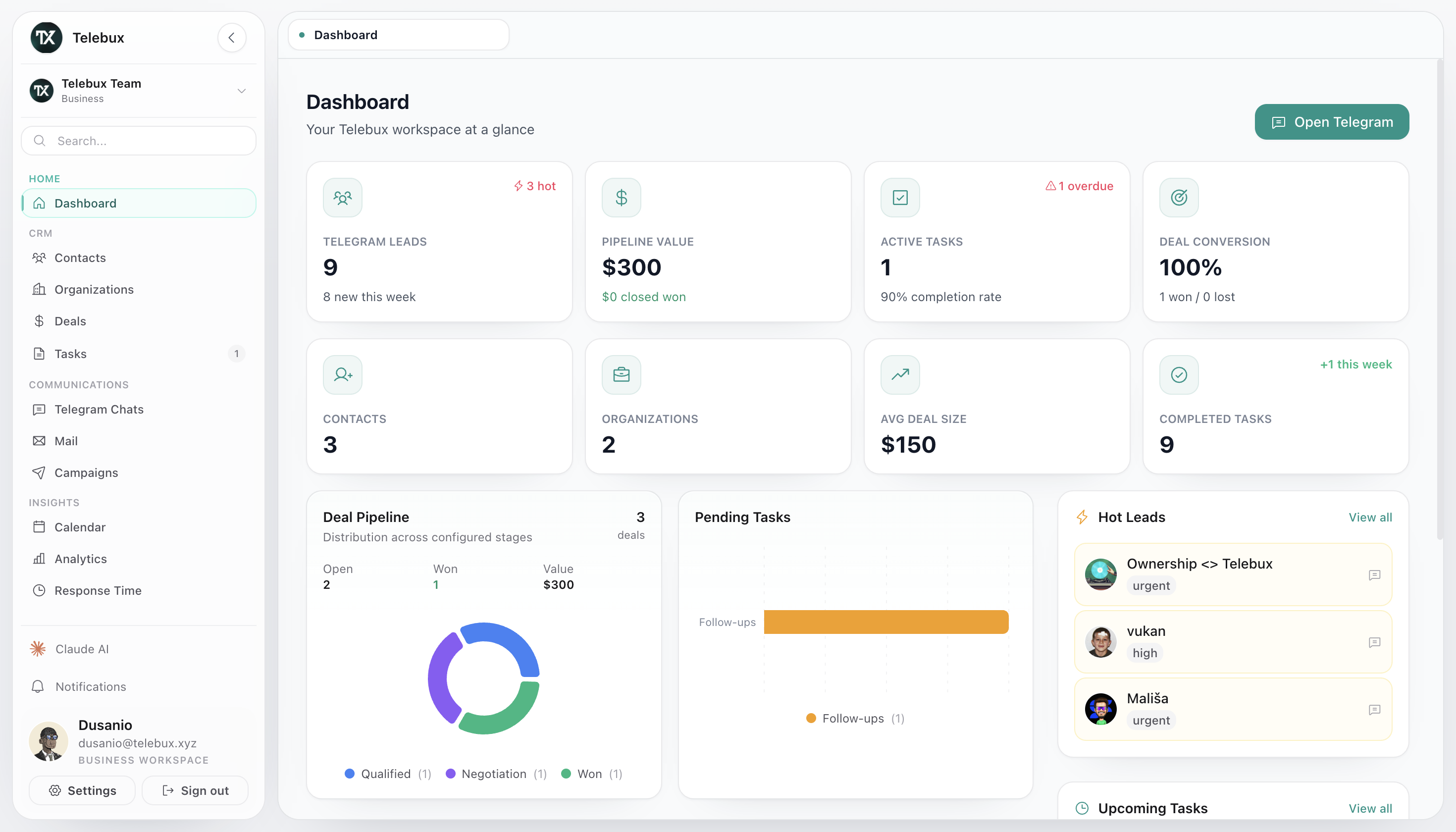Expand the Telebux Team workspace switcher
The width and height of the screenshot is (1456, 832).
[242, 91]
